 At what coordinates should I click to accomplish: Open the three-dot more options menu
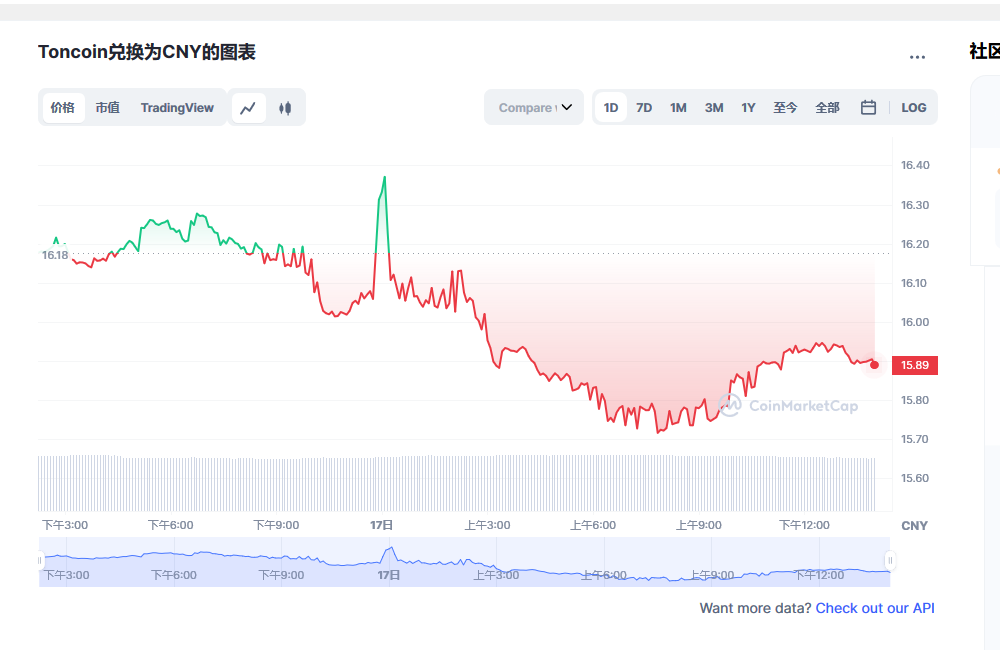click(917, 57)
